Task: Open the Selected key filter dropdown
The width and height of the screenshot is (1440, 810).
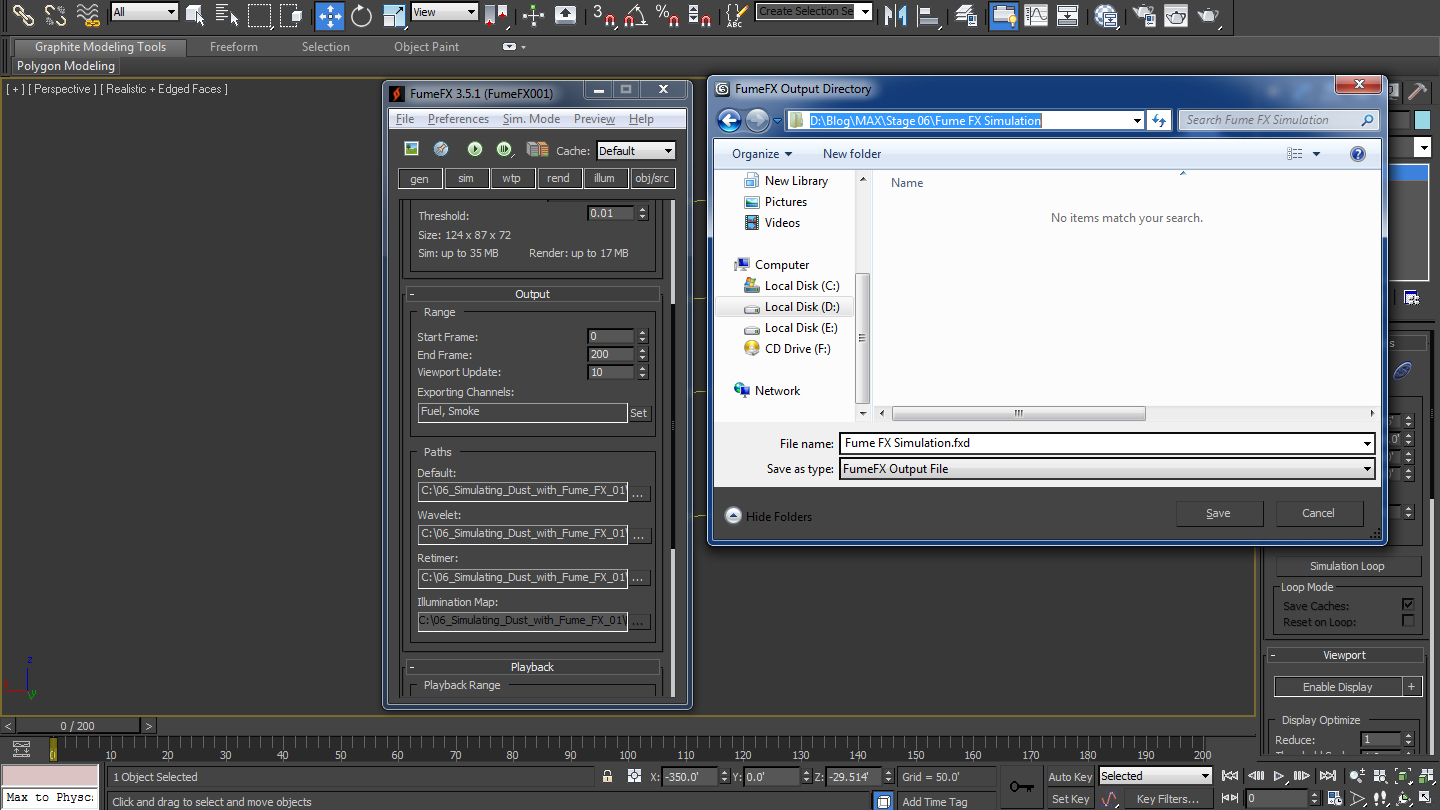Action: pos(1155,776)
